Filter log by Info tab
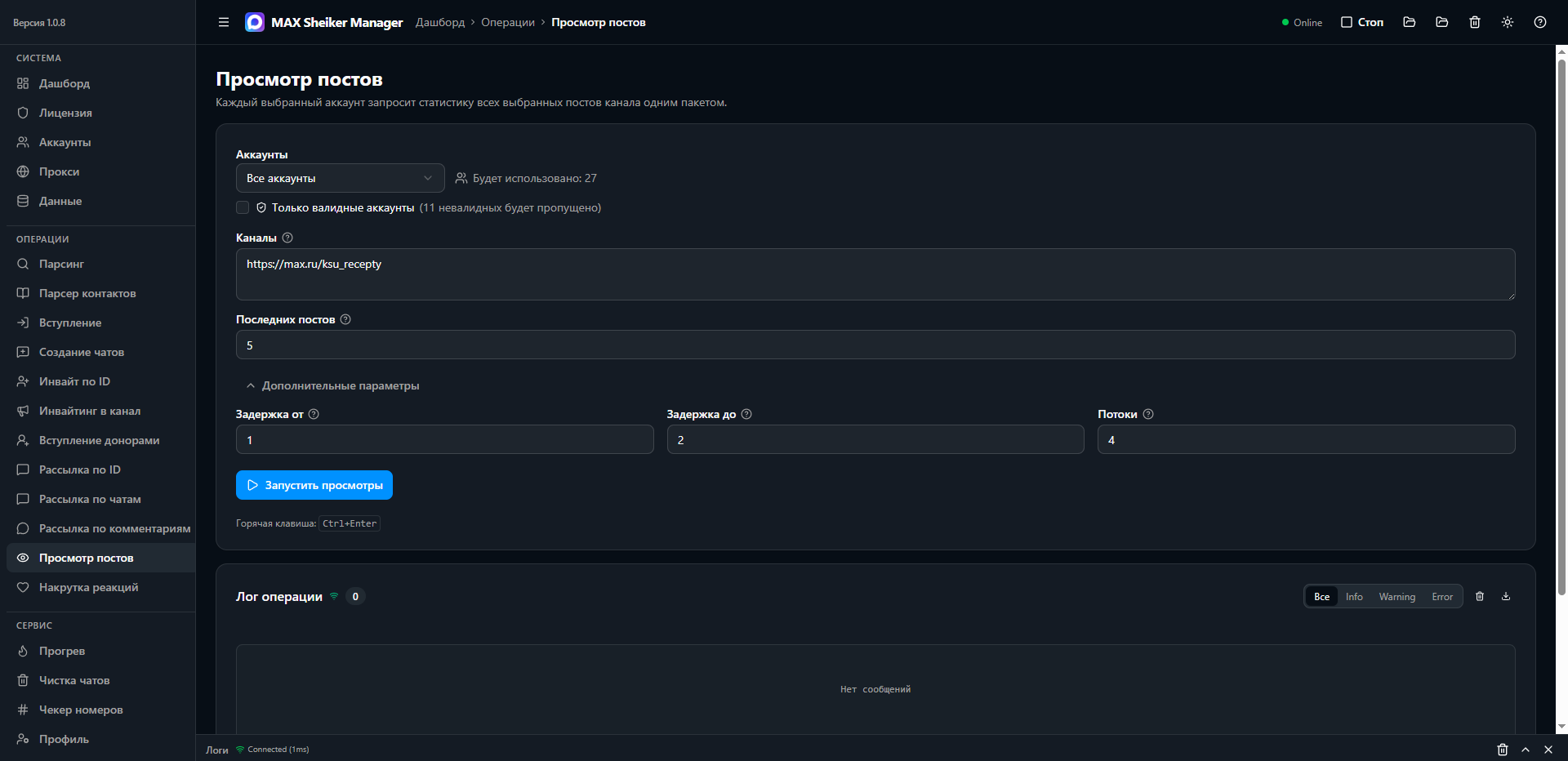 pyautogui.click(x=1354, y=597)
